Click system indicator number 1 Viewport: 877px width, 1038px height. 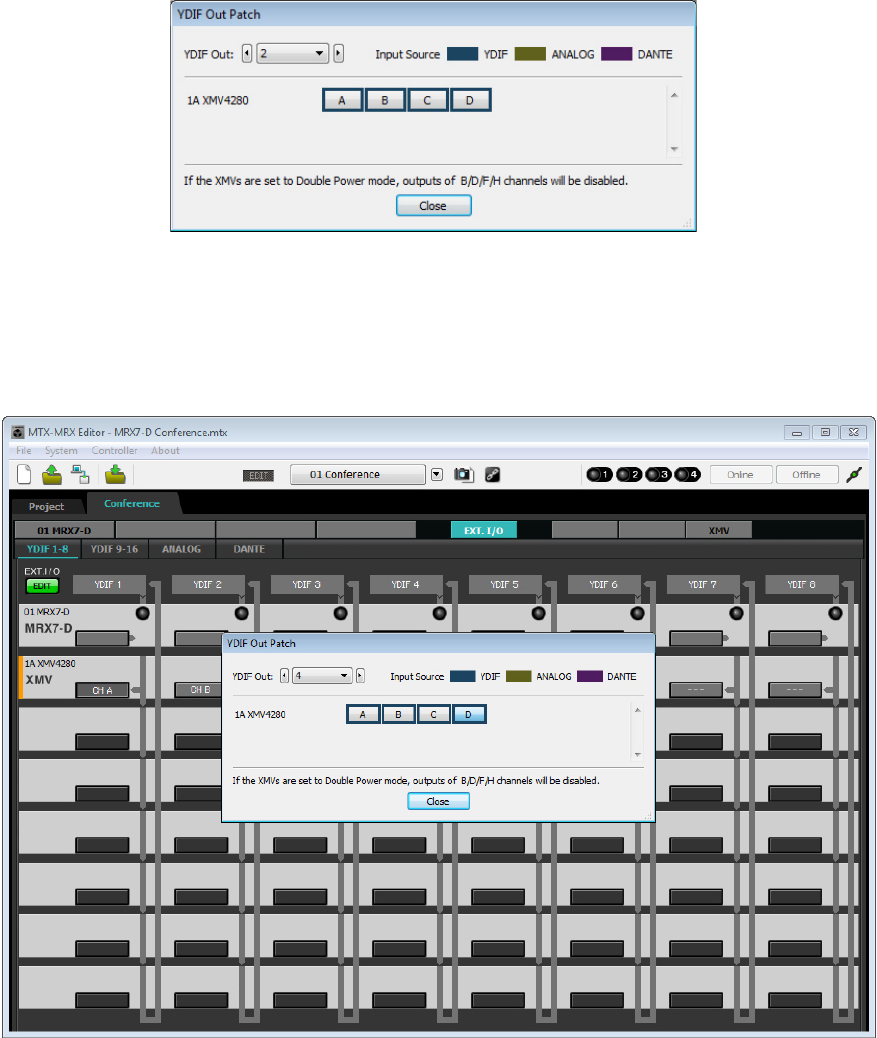(600, 474)
